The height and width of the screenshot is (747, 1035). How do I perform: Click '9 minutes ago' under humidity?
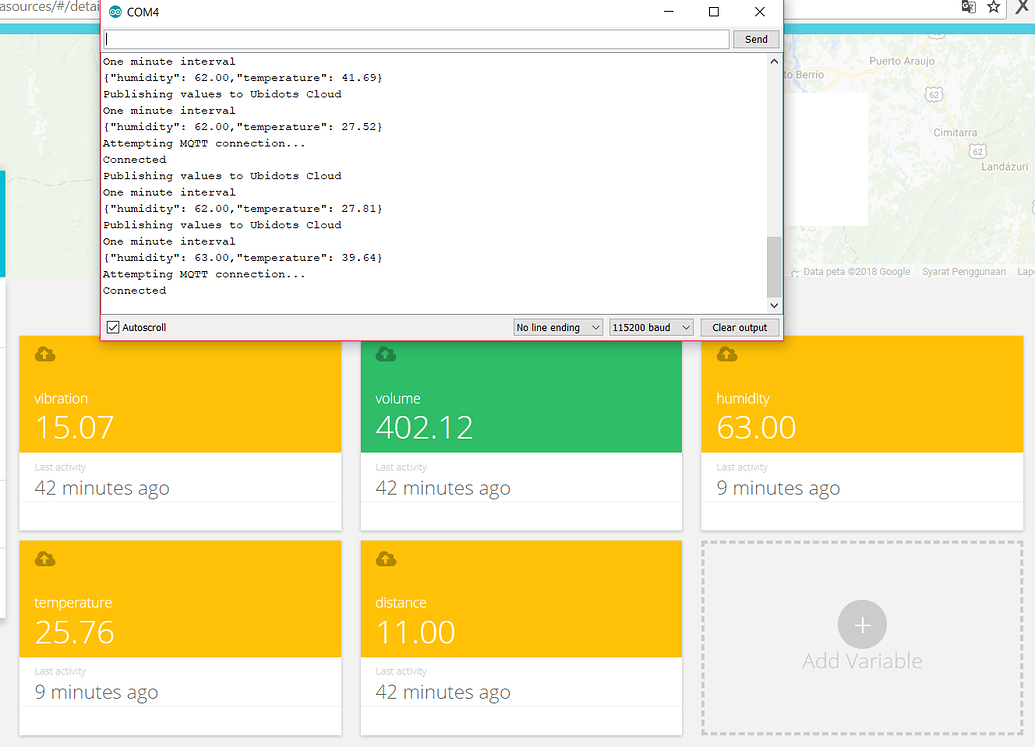pos(778,488)
